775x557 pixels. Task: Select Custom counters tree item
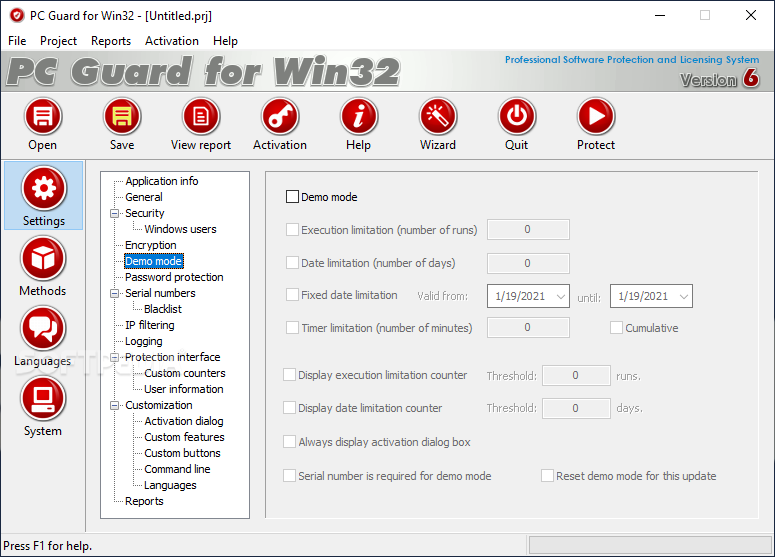(185, 373)
